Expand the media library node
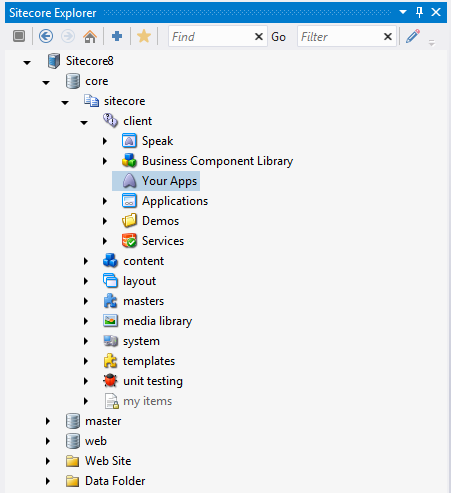Image resolution: width=451 pixels, height=493 pixels. (86, 321)
